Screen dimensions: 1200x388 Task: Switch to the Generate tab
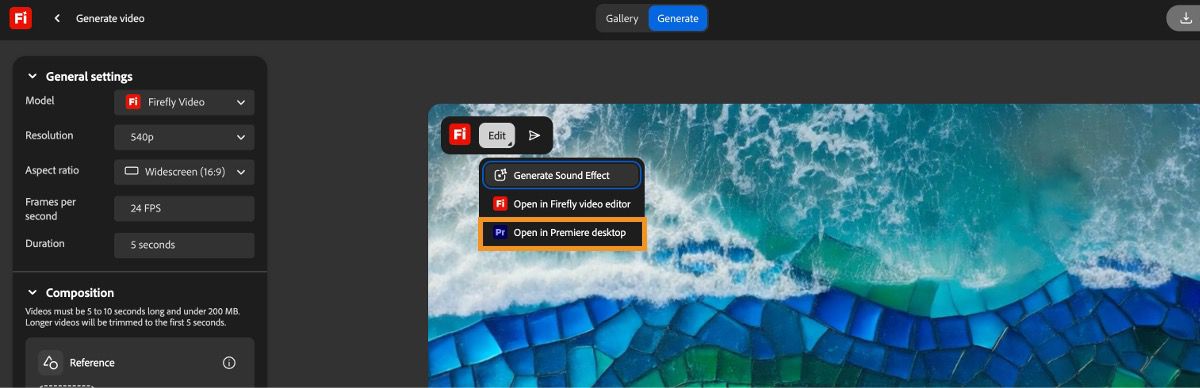(678, 18)
